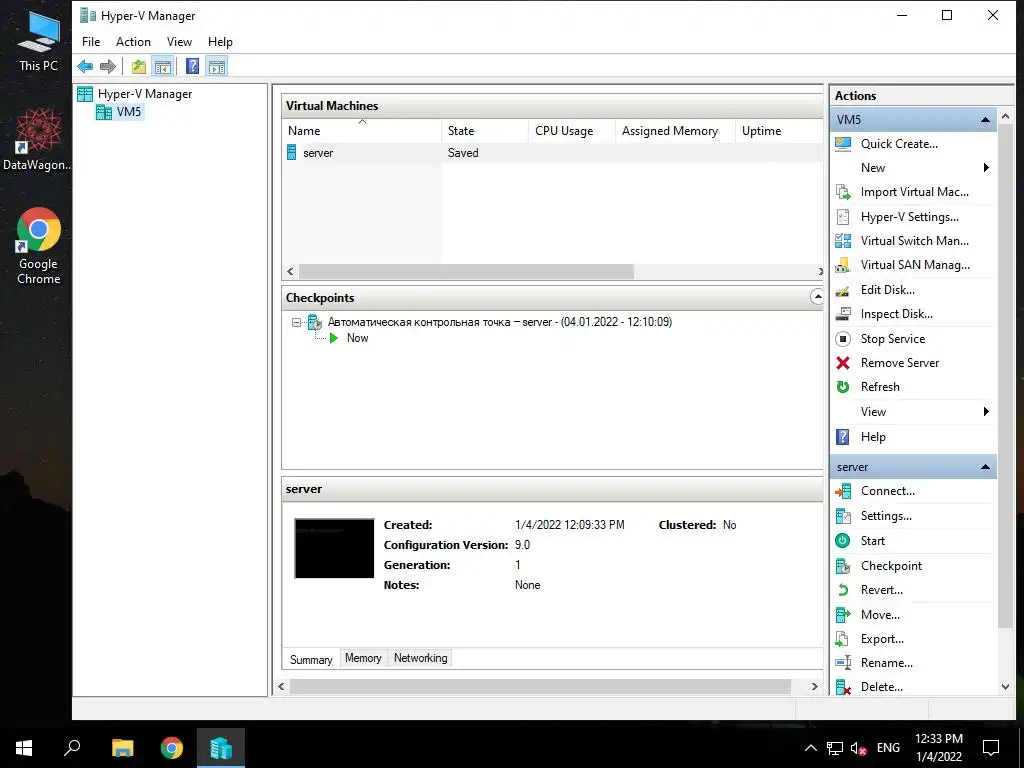The image size is (1024, 768).
Task: Click Edit Disk icon
Action: click(x=843, y=290)
